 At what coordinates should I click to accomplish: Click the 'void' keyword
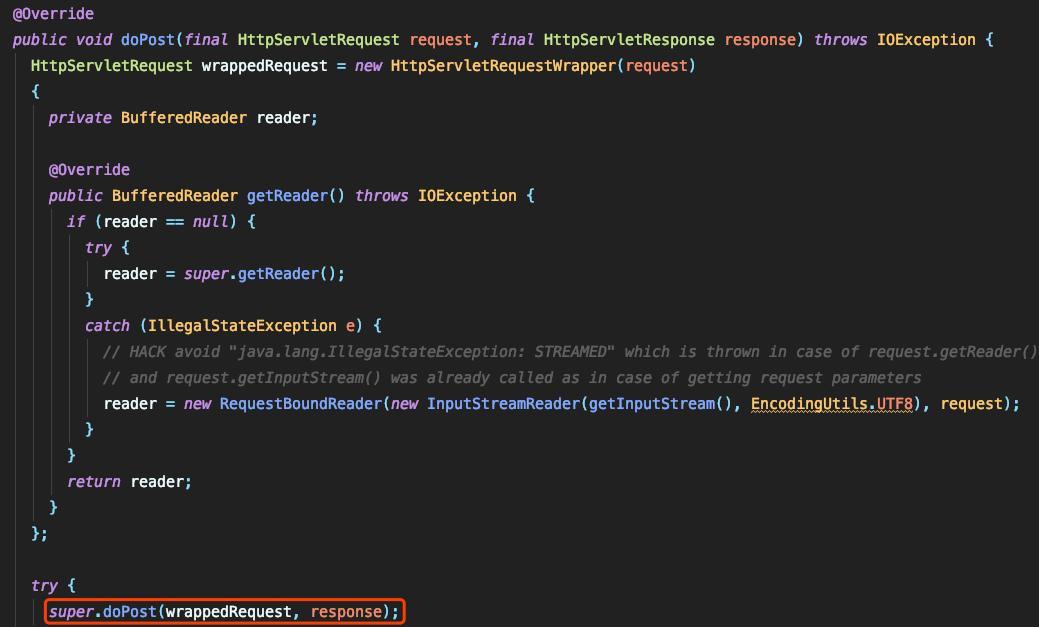93,40
